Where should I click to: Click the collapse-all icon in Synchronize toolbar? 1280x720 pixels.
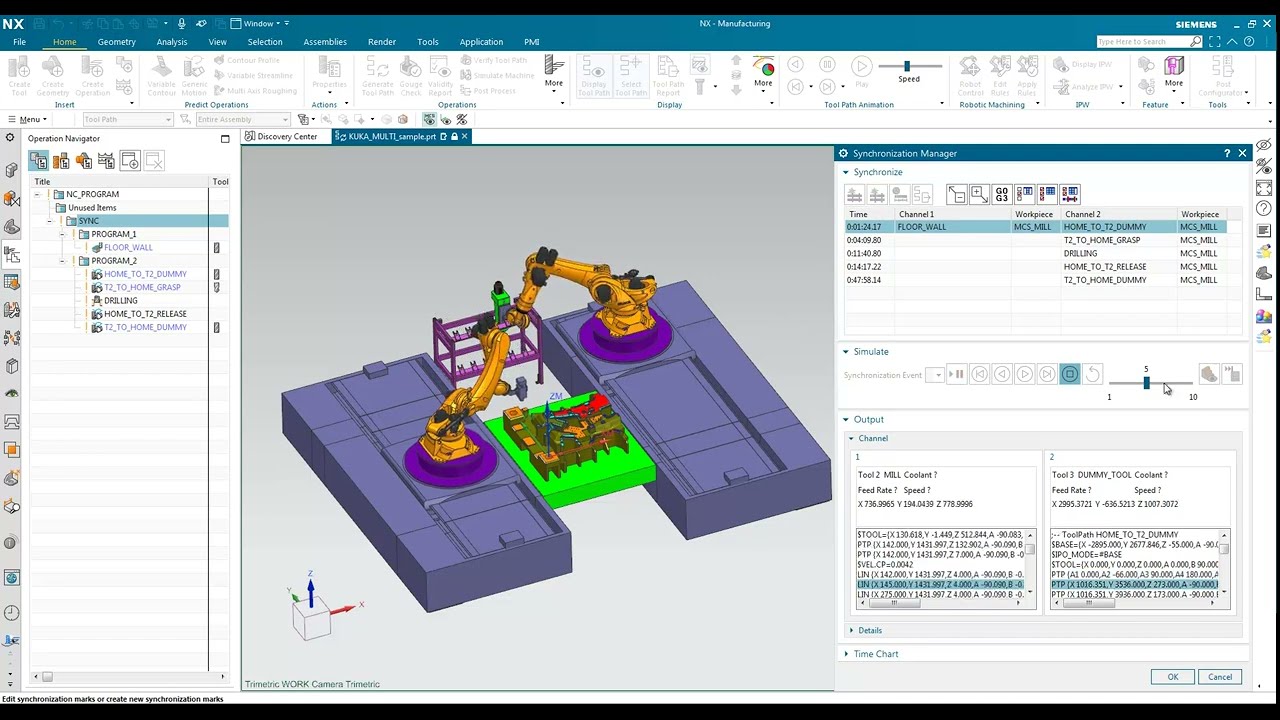[x=957, y=194]
